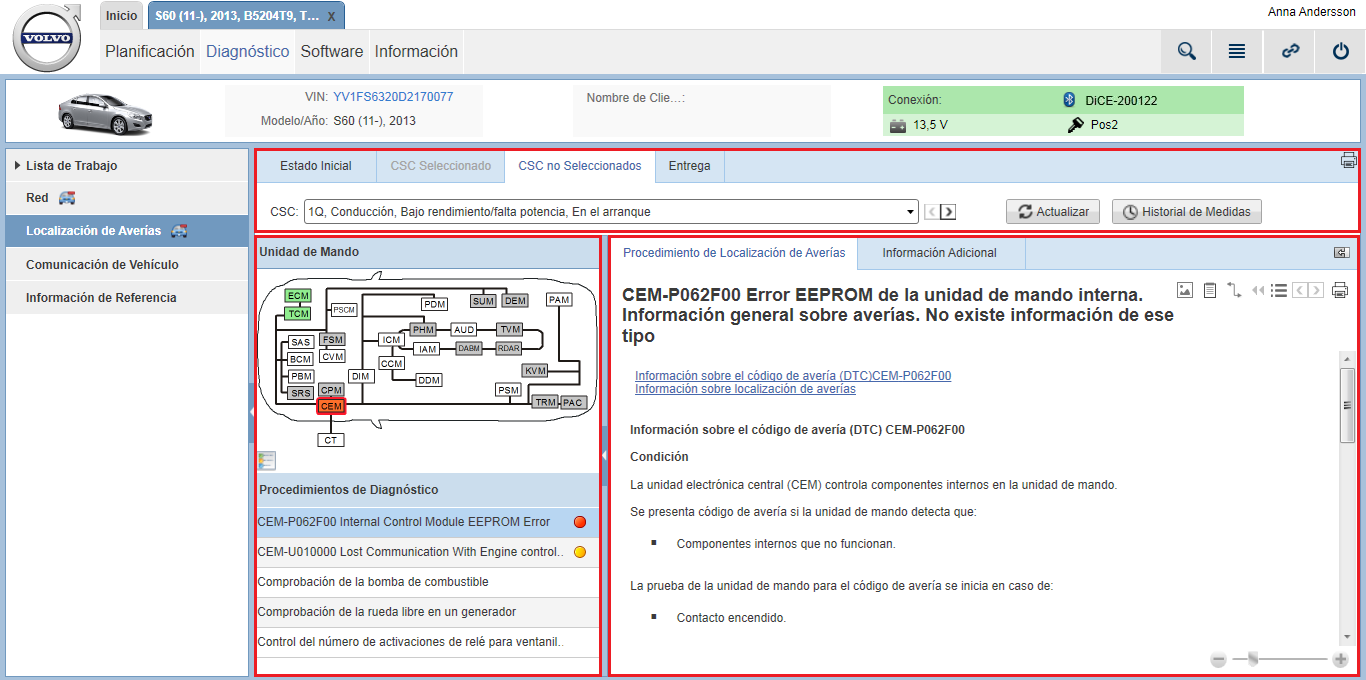The image size is (1366, 680).
Task: Close the S60 (11-), 2013 vehicle tab
Action: 331,16
